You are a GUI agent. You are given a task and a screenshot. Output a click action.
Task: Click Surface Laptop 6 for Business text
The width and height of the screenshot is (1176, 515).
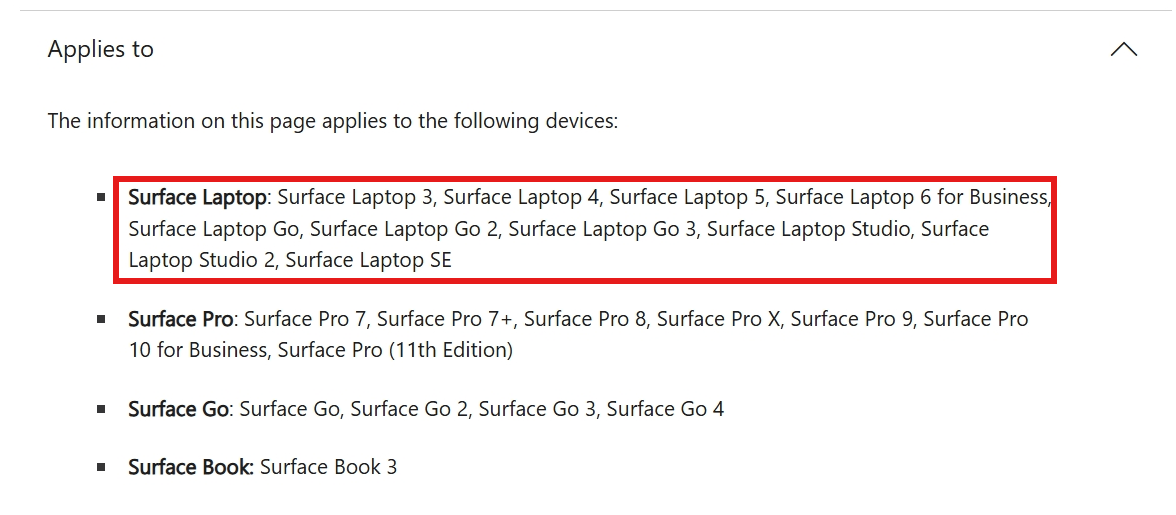(x=911, y=198)
